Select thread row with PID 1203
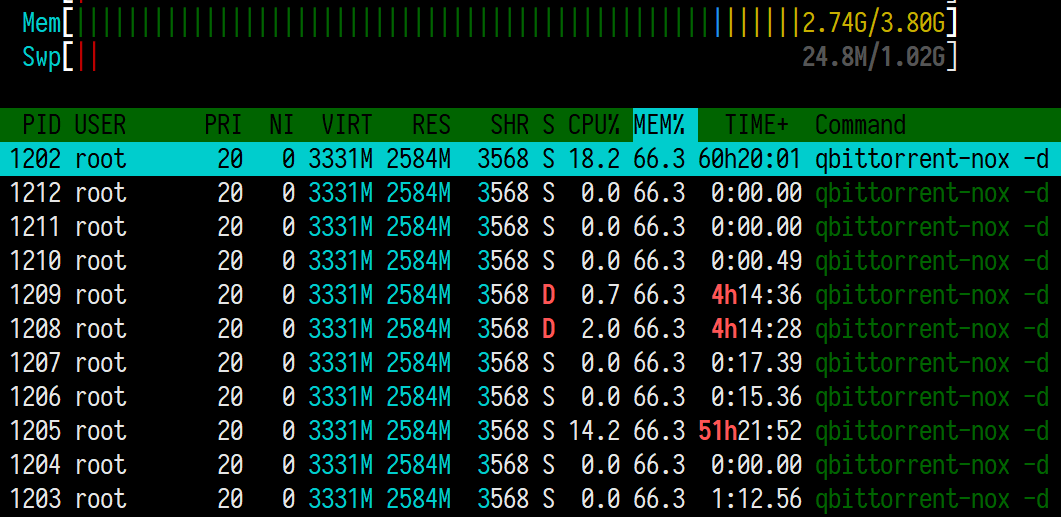The width and height of the screenshot is (1061, 517). pyautogui.click(x=530, y=499)
